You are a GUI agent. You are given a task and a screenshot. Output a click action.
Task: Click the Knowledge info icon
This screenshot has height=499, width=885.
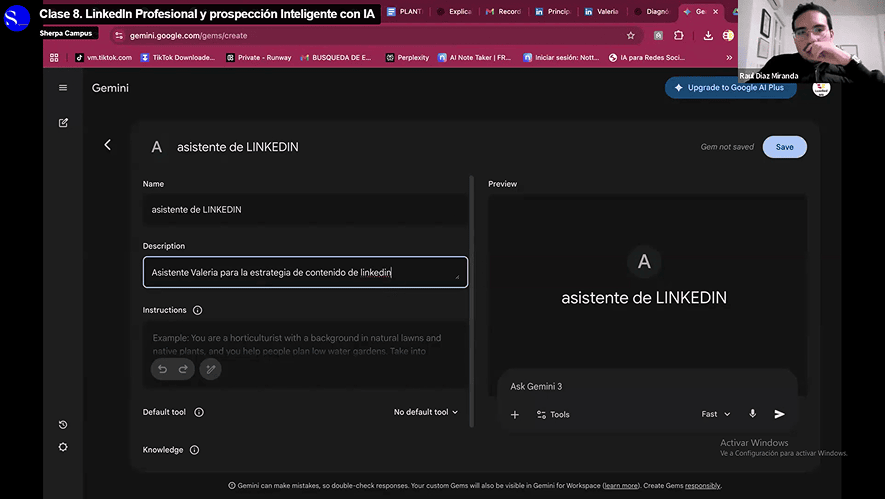(x=194, y=450)
